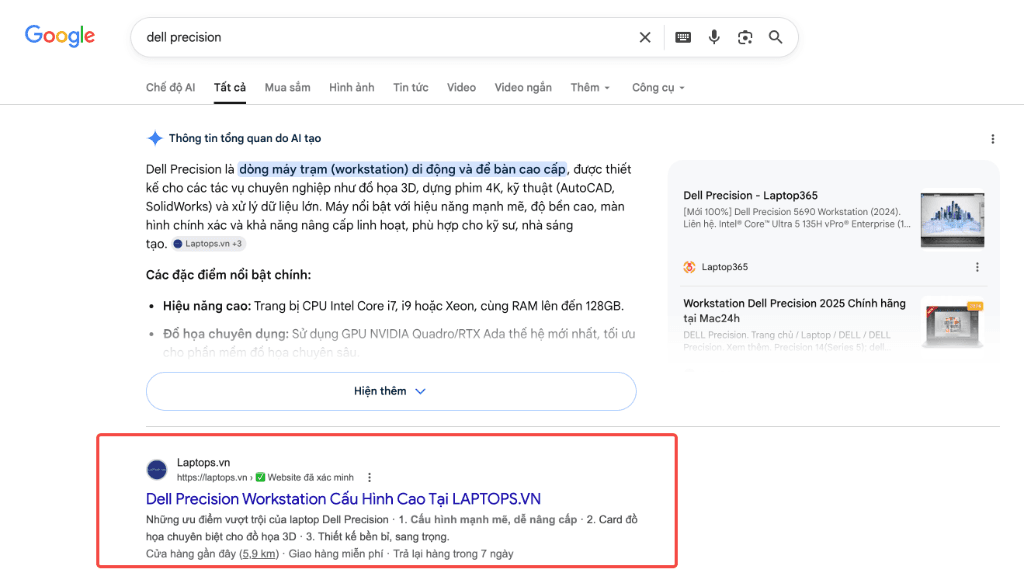Image resolution: width=1024 pixels, height=577 pixels.
Task: Click the magnifying glass search icon
Action: (775, 37)
